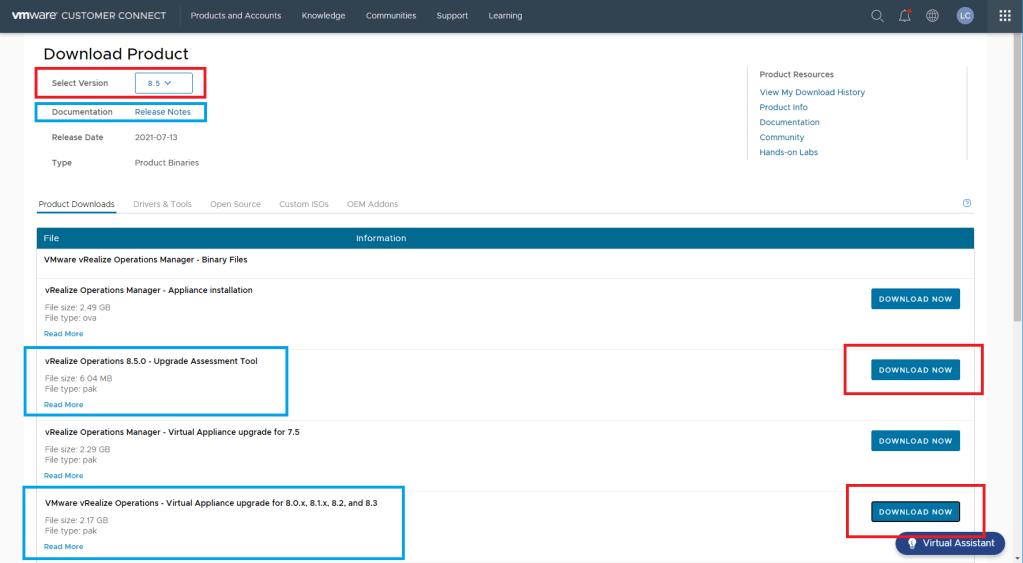This screenshot has width=1023, height=563.
Task: Download the Appliance installation ova file
Action: click(x=915, y=299)
